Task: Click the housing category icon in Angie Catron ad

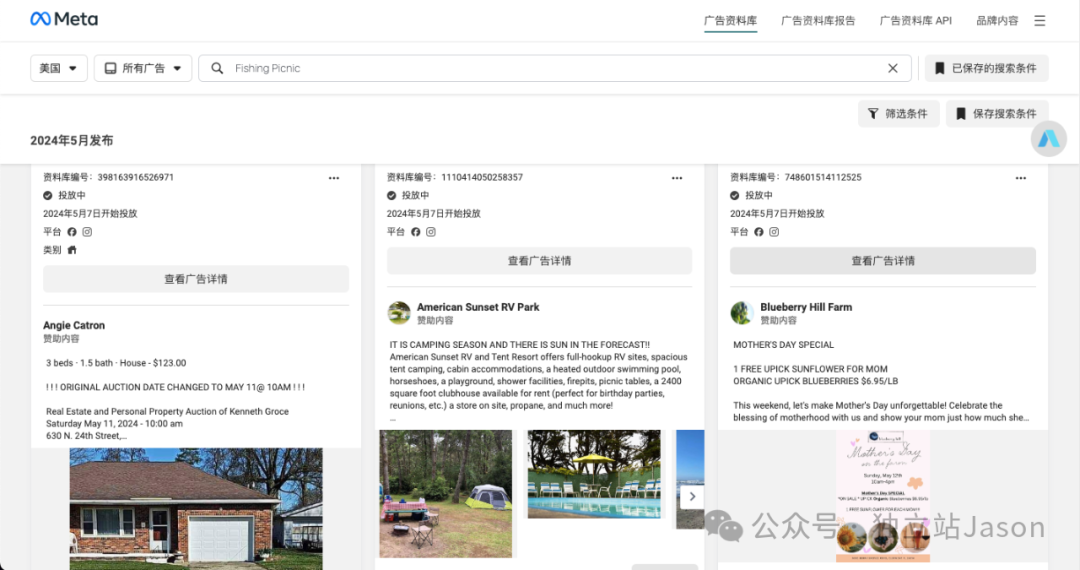Action: point(72,250)
